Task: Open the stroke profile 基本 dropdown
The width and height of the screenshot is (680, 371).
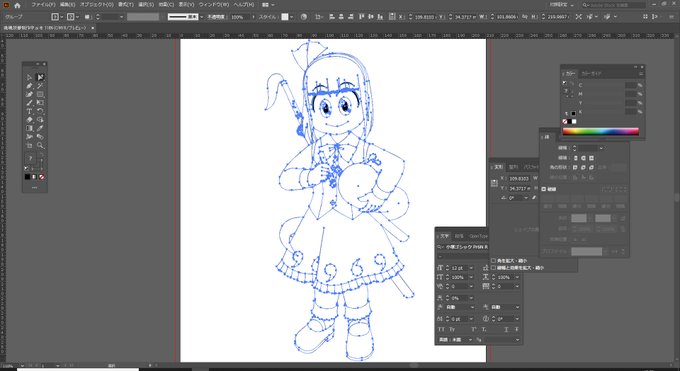Action: pyautogui.click(x=201, y=17)
